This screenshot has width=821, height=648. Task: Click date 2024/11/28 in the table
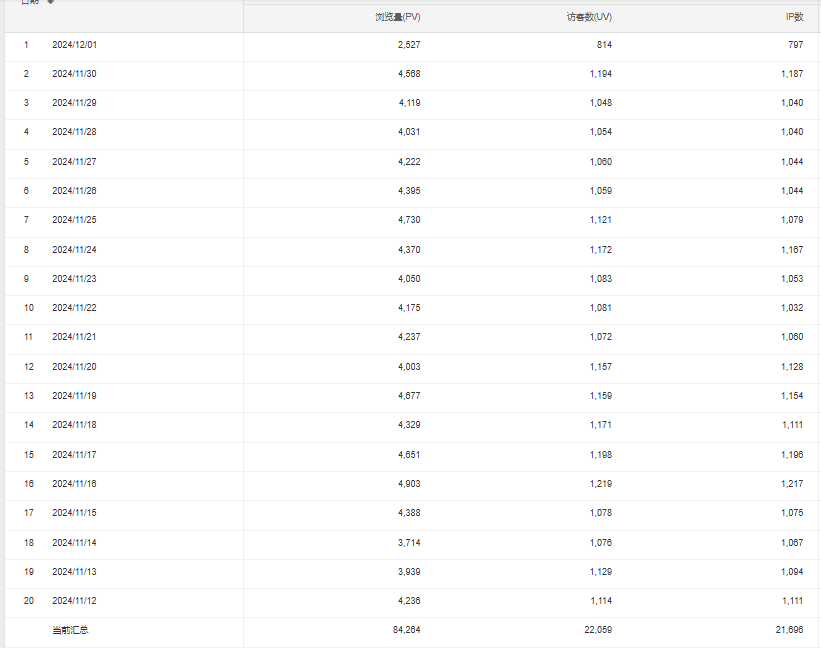[x=74, y=132]
